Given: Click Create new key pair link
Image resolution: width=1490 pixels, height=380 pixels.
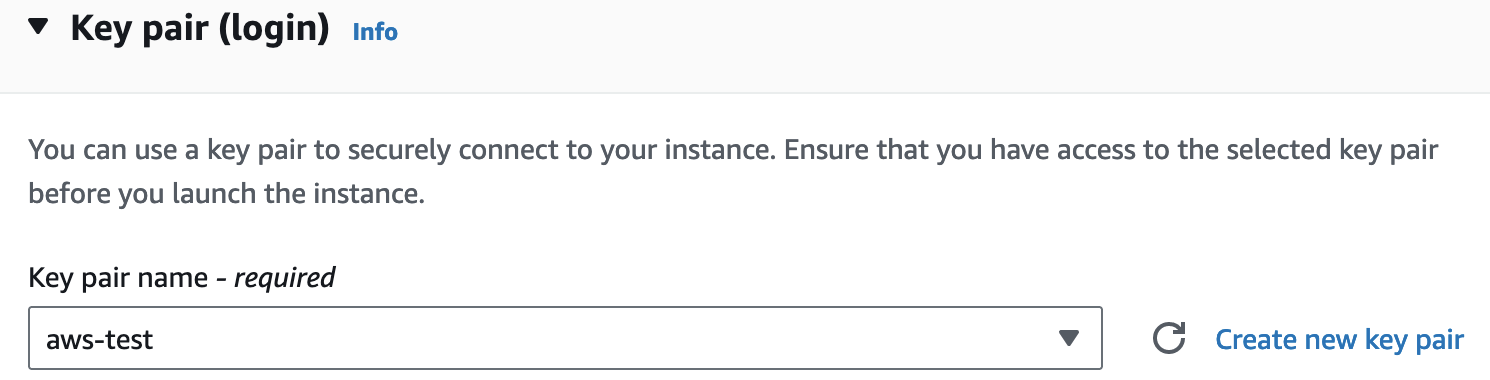Looking at the screenshot, I should [x=1339, y=340].
